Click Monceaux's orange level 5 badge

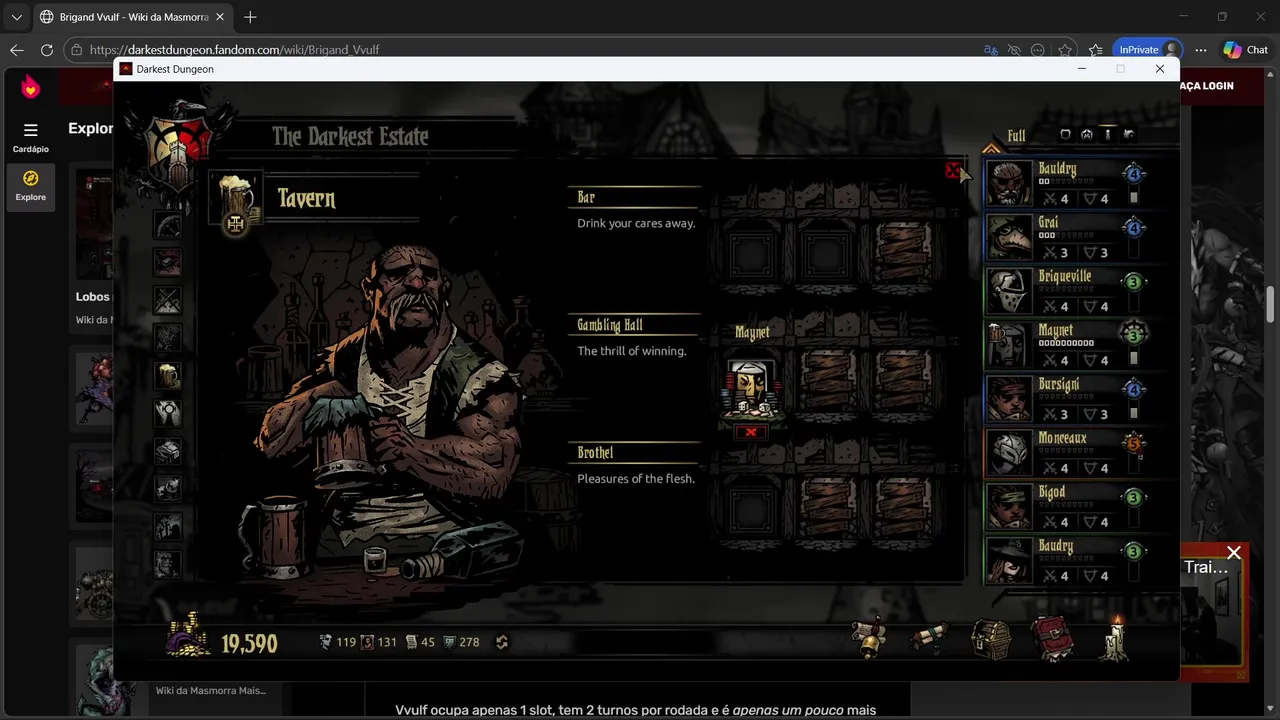tap(1134, 444)
